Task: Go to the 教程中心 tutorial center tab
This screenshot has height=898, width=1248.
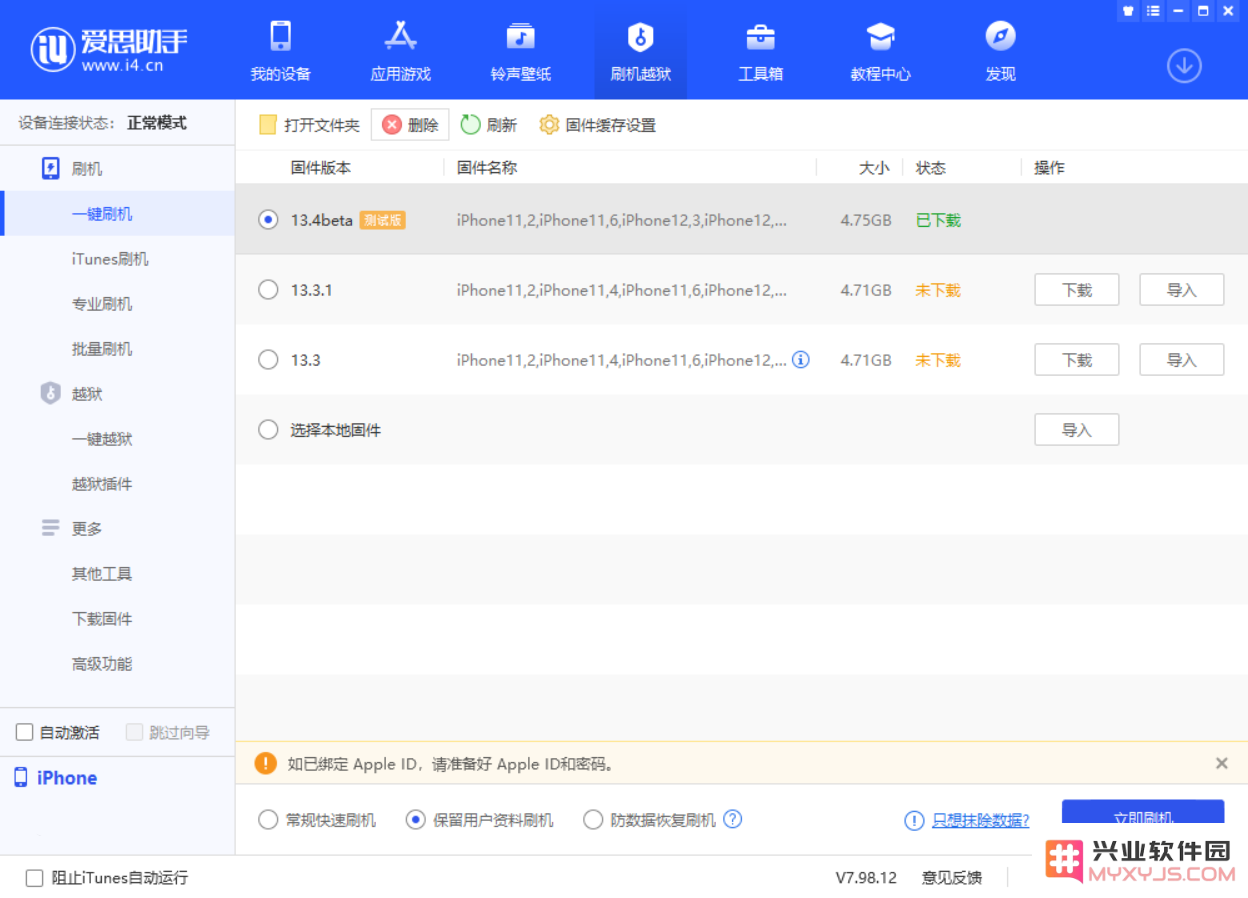Action: click(x=880, y=51)
